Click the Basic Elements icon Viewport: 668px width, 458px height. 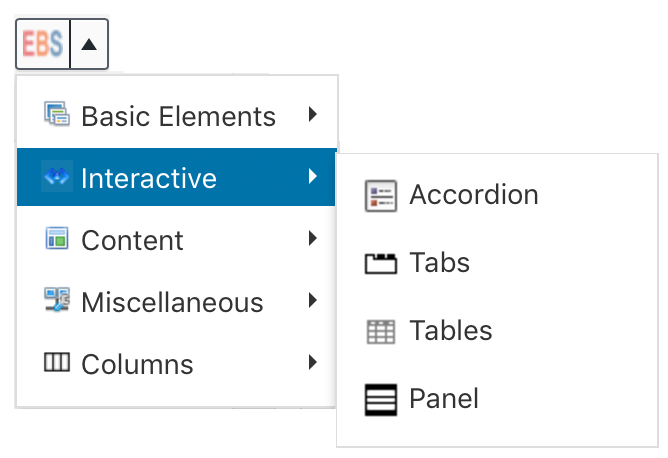point(57,114)
